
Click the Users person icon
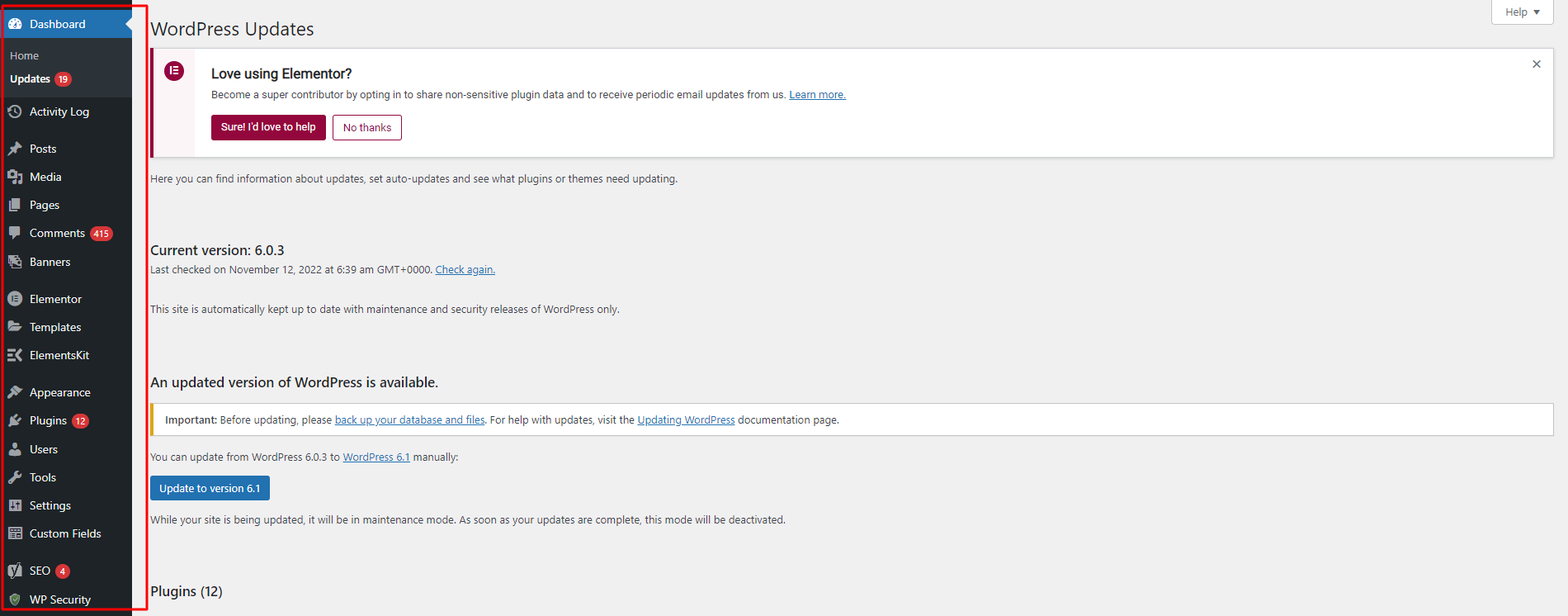[15, 449]
